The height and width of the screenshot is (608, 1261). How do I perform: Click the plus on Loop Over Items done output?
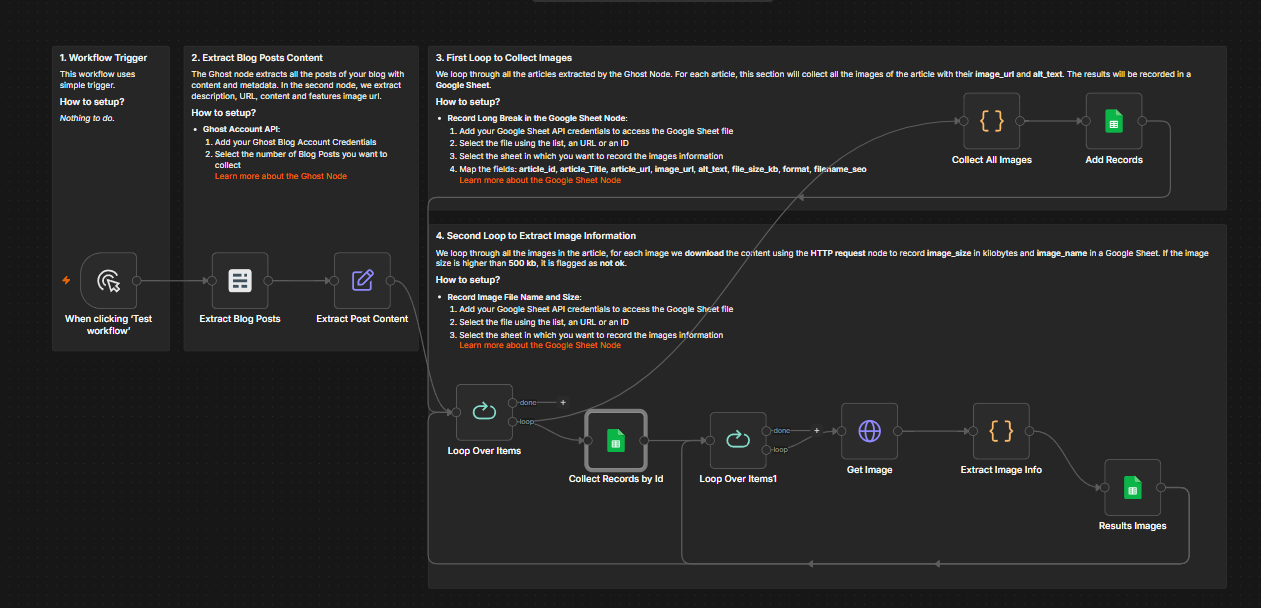click(563, 402)
